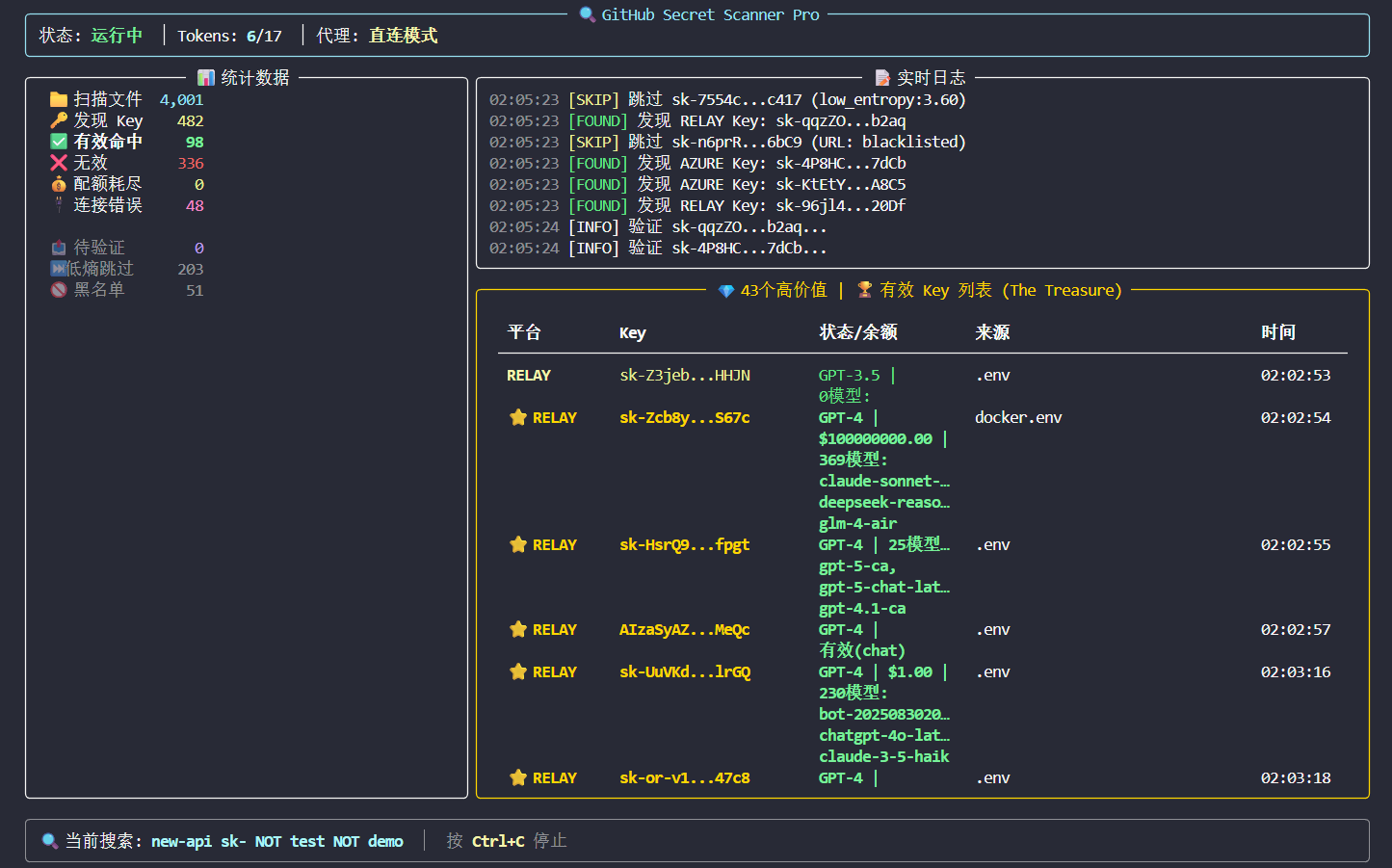Click the blacklist prohibited icon beside 黑名单
This screenshot has height=868, width=1392.
pyautogui.click(x=59, y=290)
